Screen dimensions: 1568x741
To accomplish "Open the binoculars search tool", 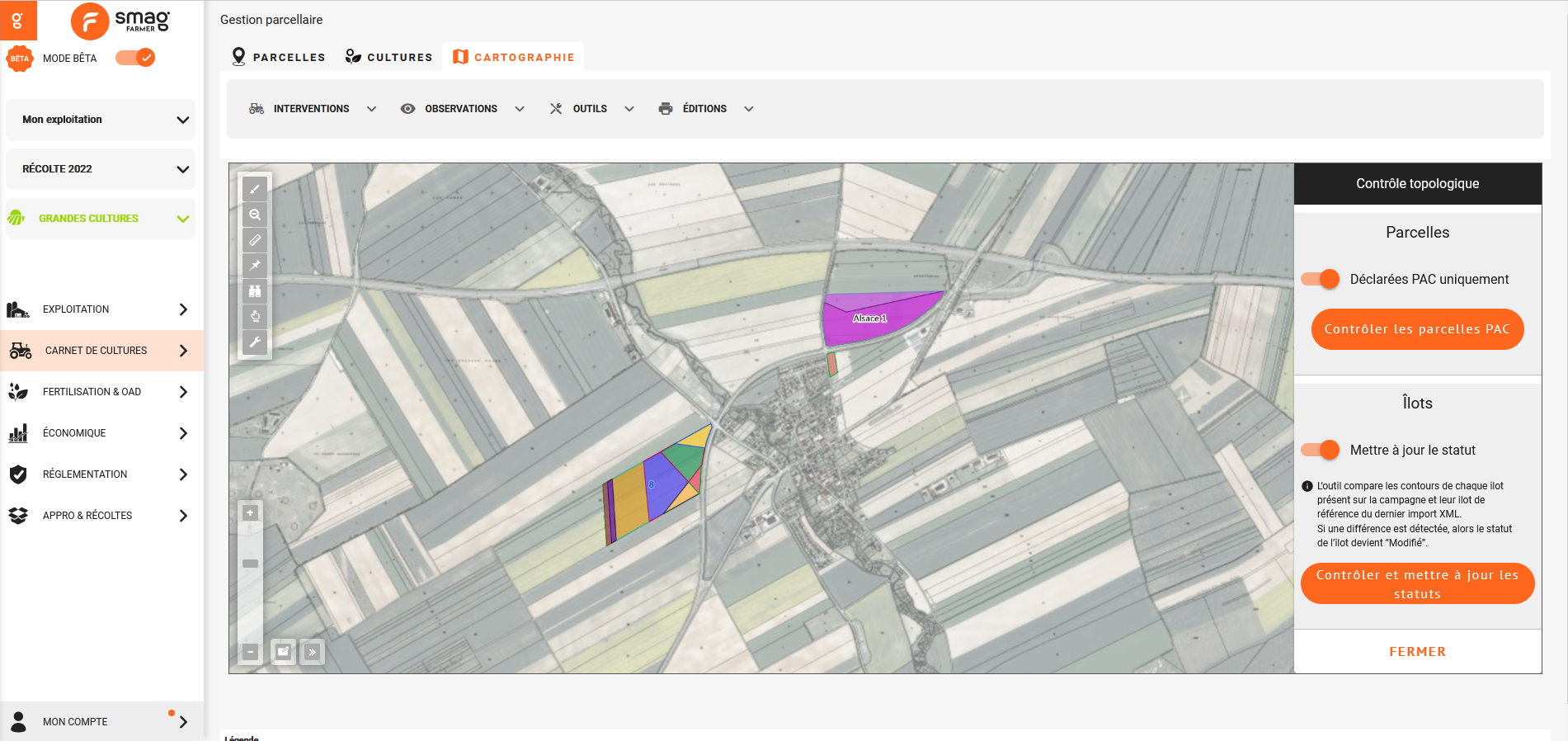I will click(x=255, y=290).
